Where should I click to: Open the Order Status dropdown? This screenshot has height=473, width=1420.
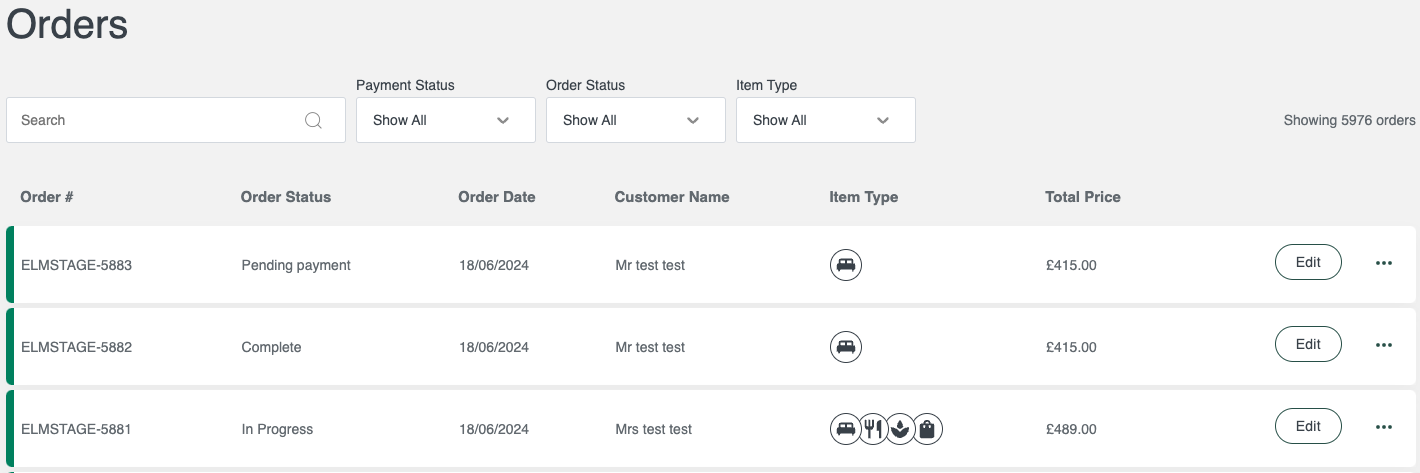pos(636,120)
